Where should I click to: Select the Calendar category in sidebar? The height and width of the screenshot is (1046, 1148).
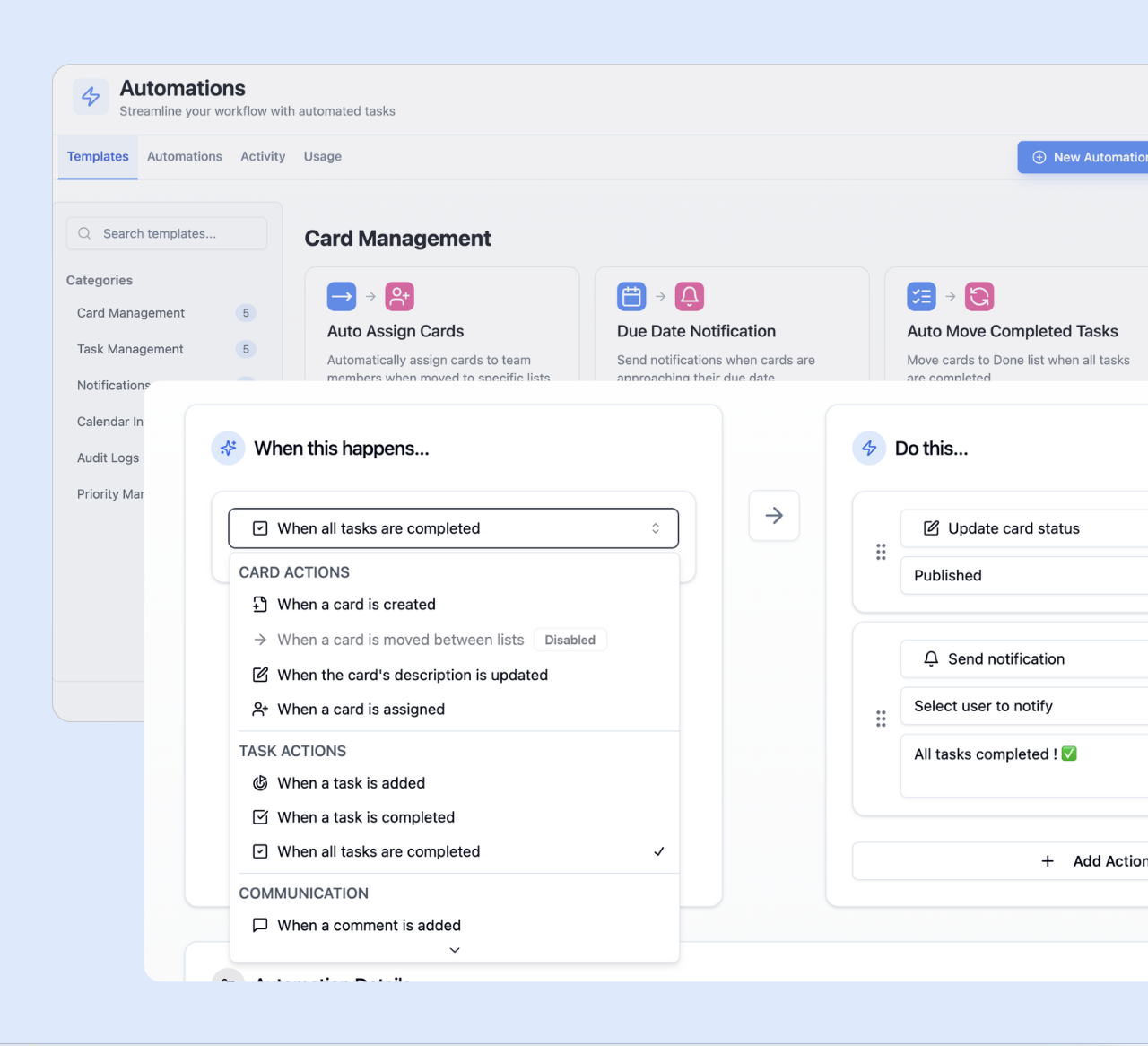pos(109,422)
